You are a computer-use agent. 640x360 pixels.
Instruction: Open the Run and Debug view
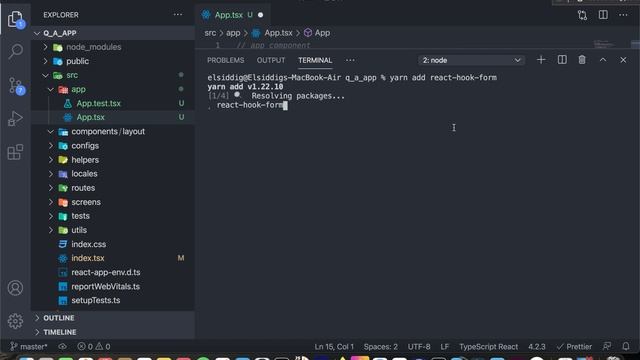16,118
